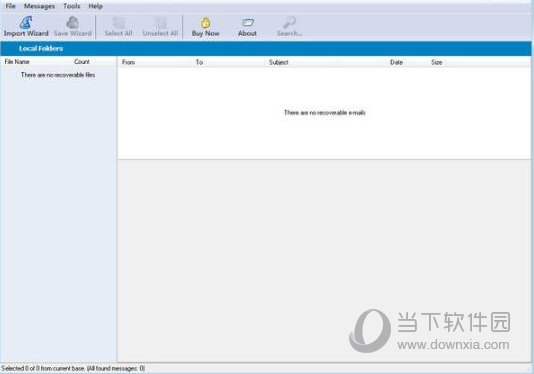The image size is (534, 374).
Task: Open the Buy Now purchase icon
Action: (205, 27)
